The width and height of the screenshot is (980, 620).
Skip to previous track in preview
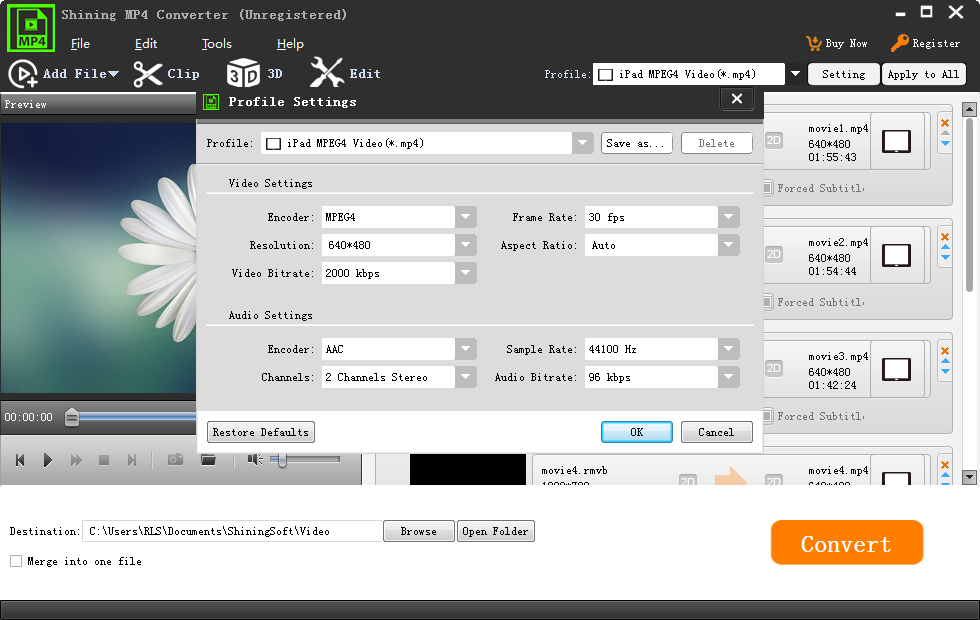20,460
